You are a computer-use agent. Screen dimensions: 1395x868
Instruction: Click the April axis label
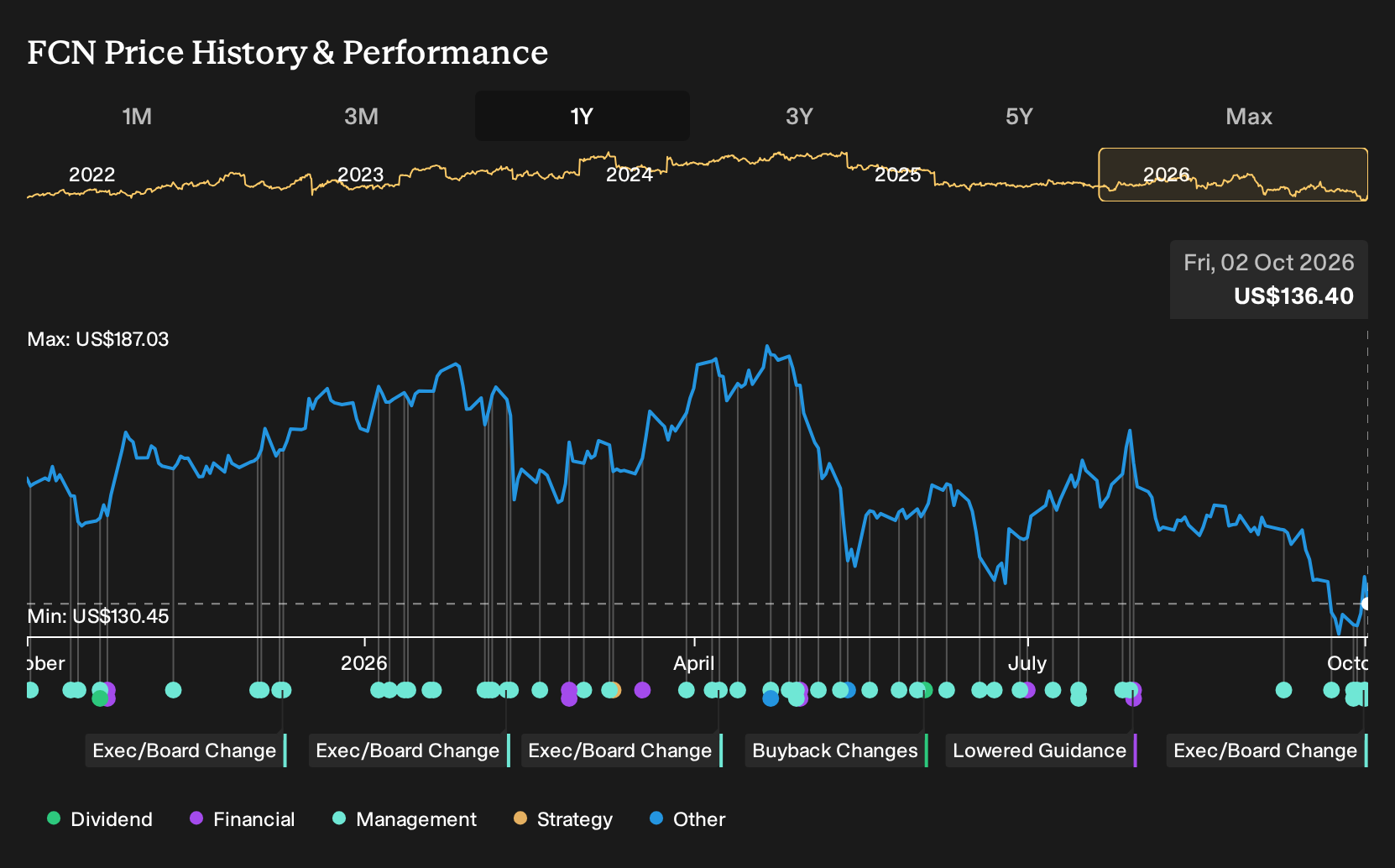694,663
